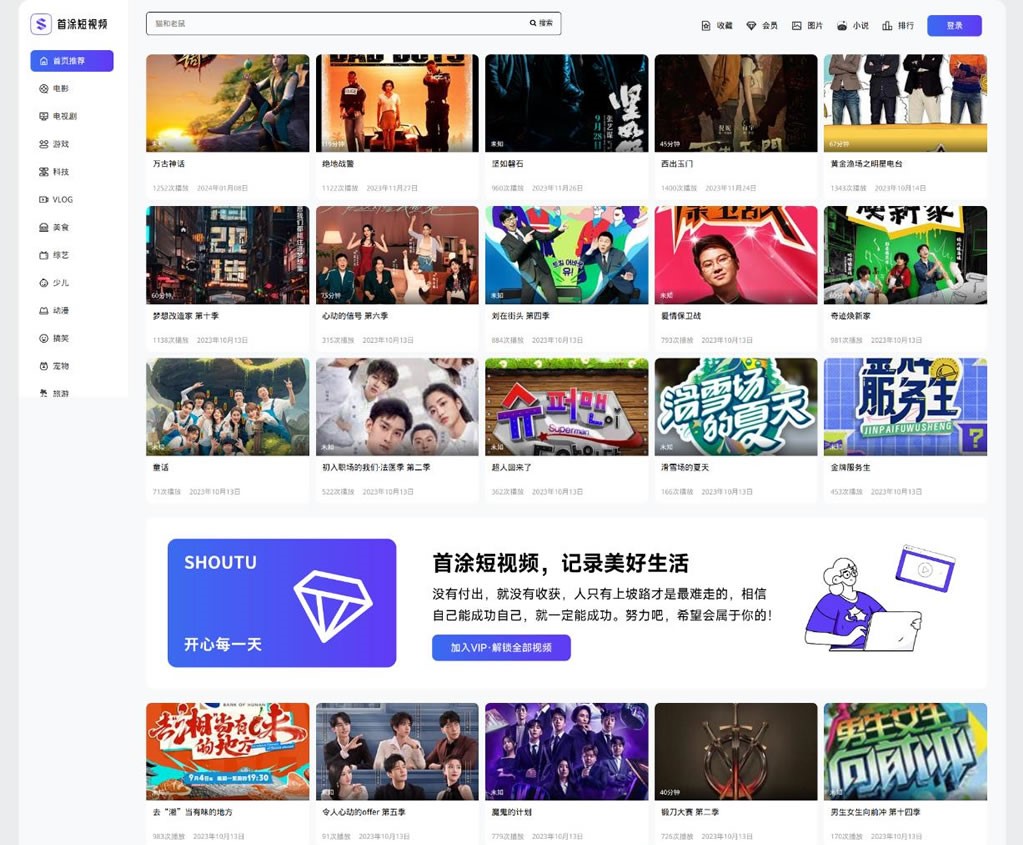This screenshot has height=845, width=1023.
Task: Open the 动漫 anime category
Action: point(60,311)
